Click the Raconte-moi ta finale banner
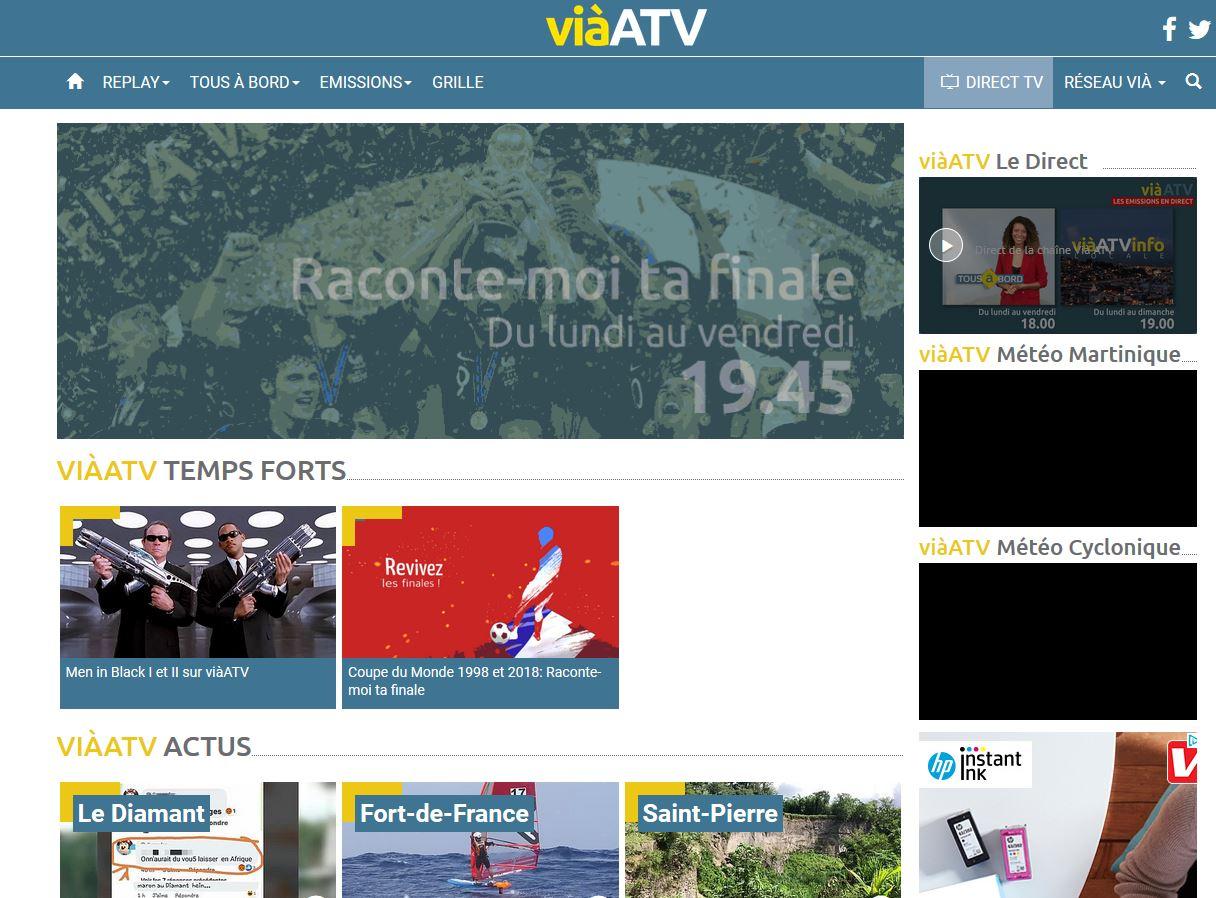The height and width of the screenshot is (898, 1216). (x=480, y=281)
